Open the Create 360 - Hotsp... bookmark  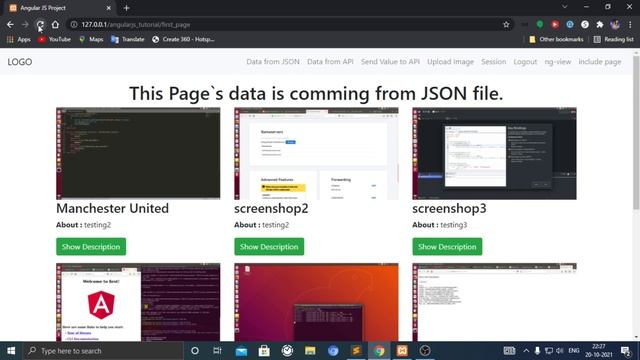[x=183, y=39]
